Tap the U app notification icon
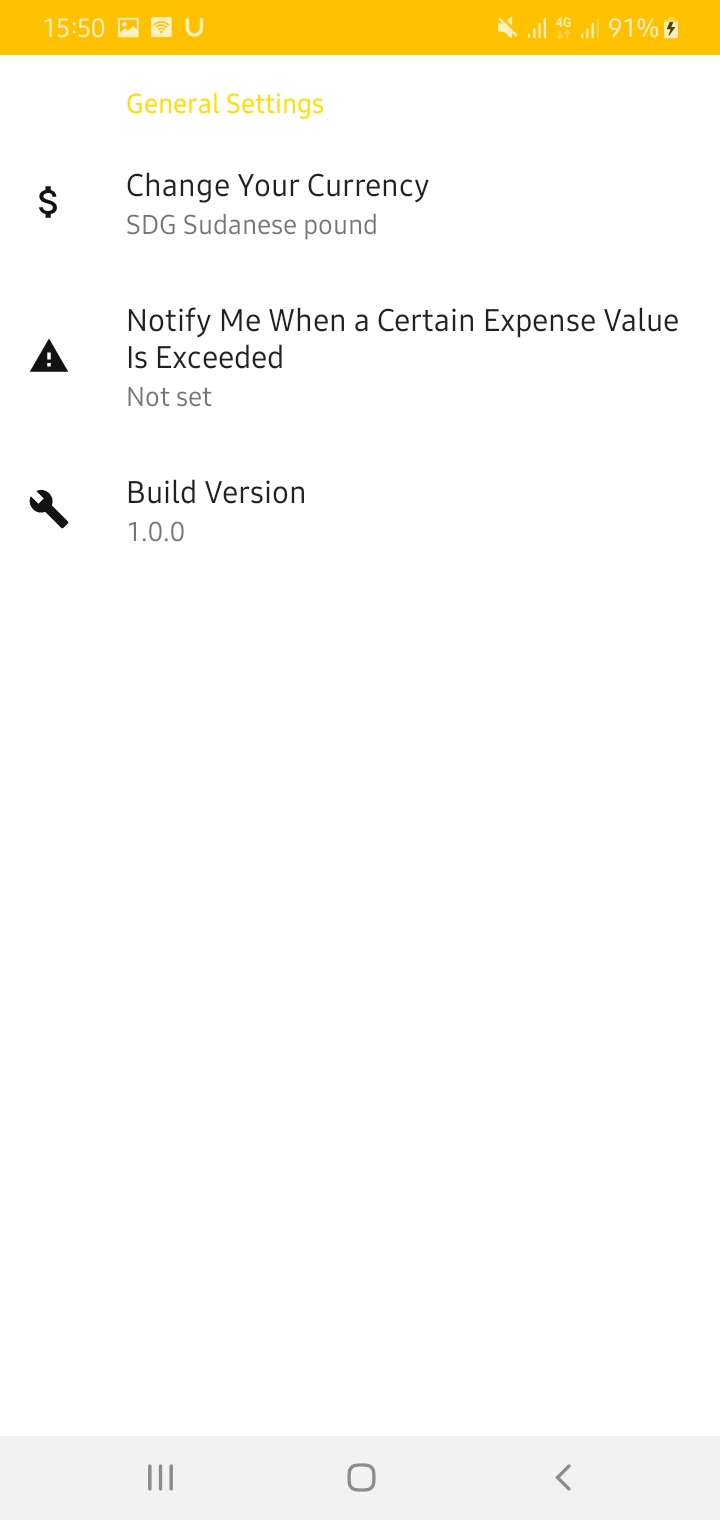720x1520 pixels. [x=194, y=28]
